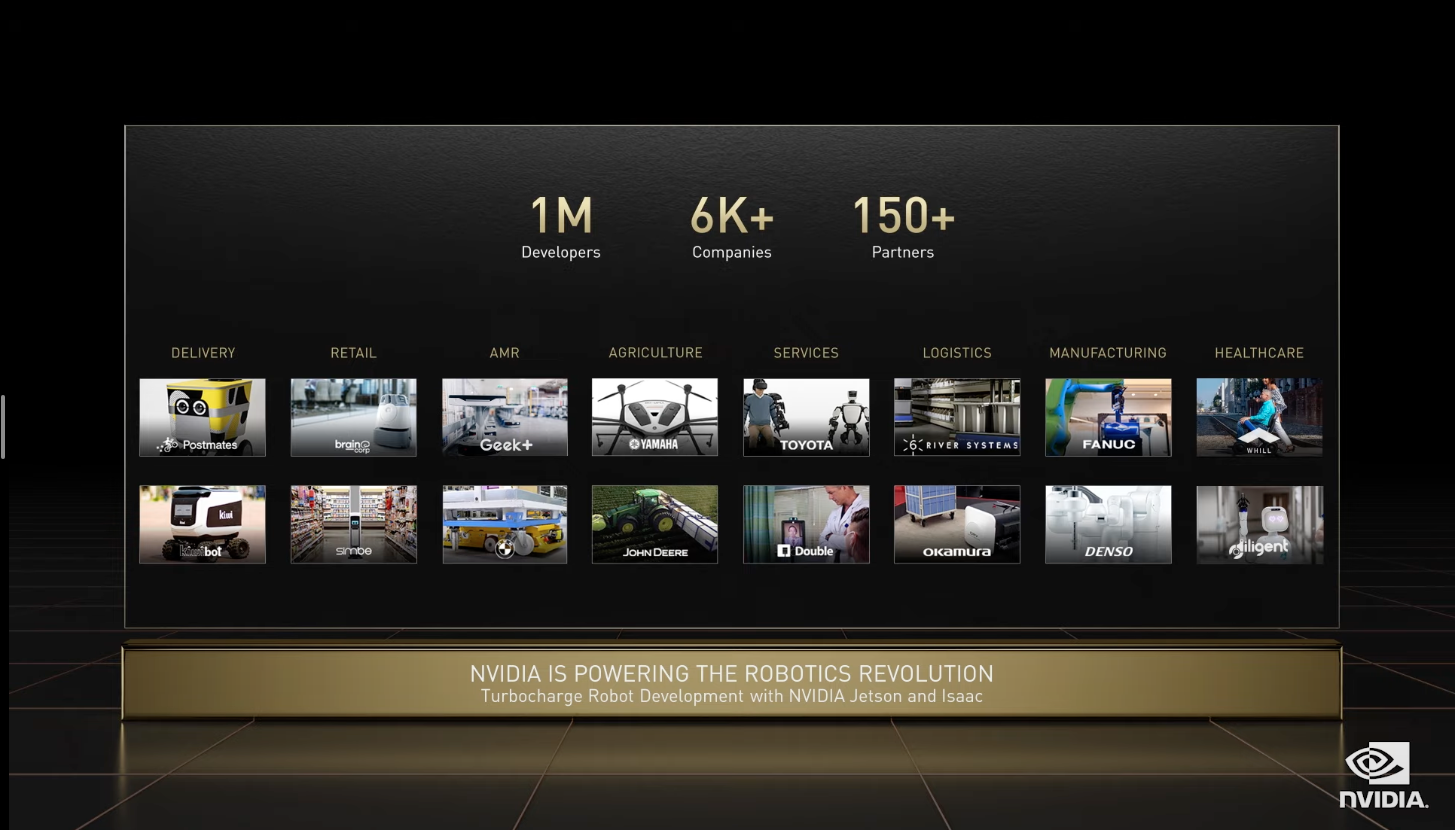Click the AGRICULTURE category heading
Image resolution: width=1455 pixels, height=830 pixels.
click(x=655, y=353)
